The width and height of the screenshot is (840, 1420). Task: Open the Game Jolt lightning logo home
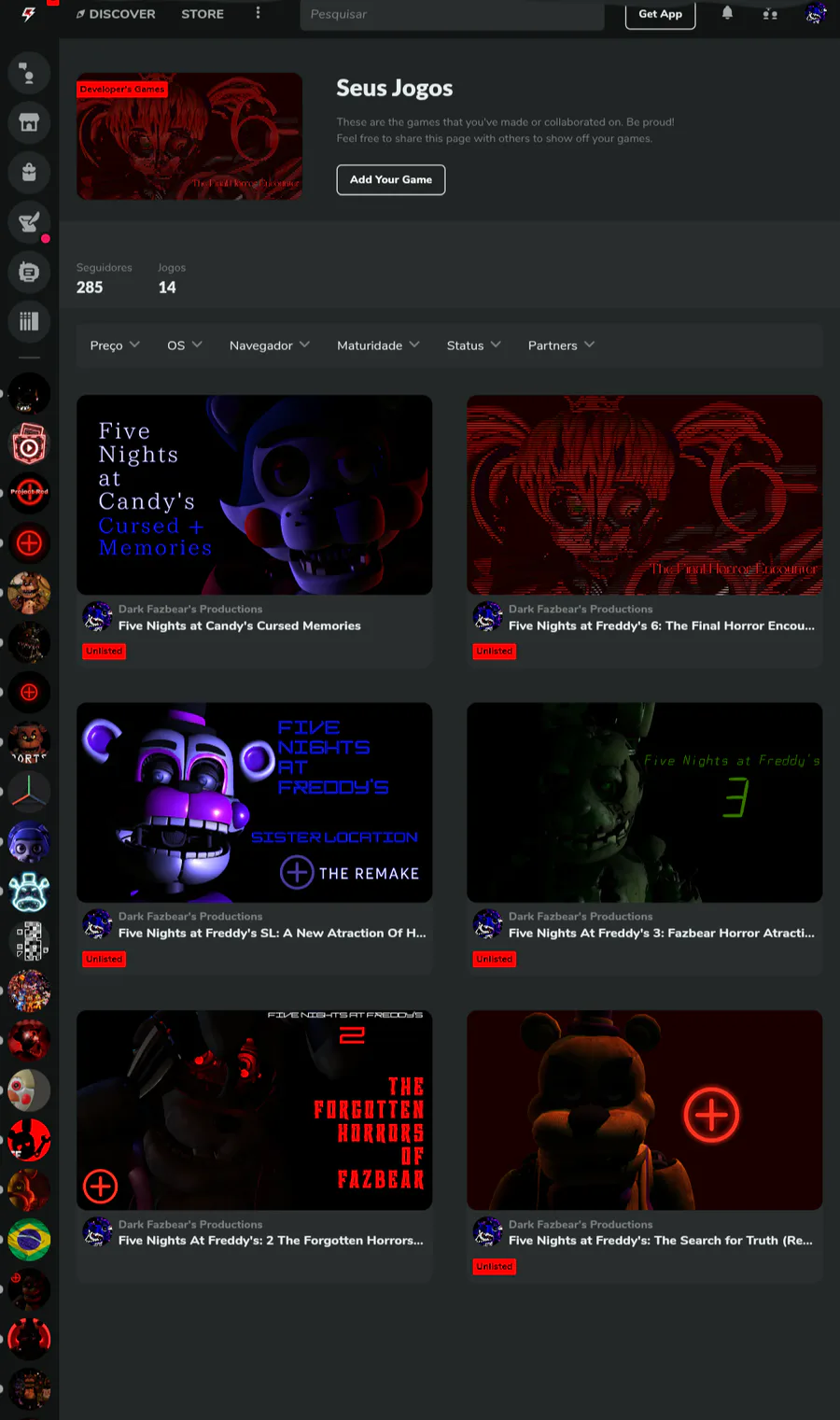(x=29, y=14)
